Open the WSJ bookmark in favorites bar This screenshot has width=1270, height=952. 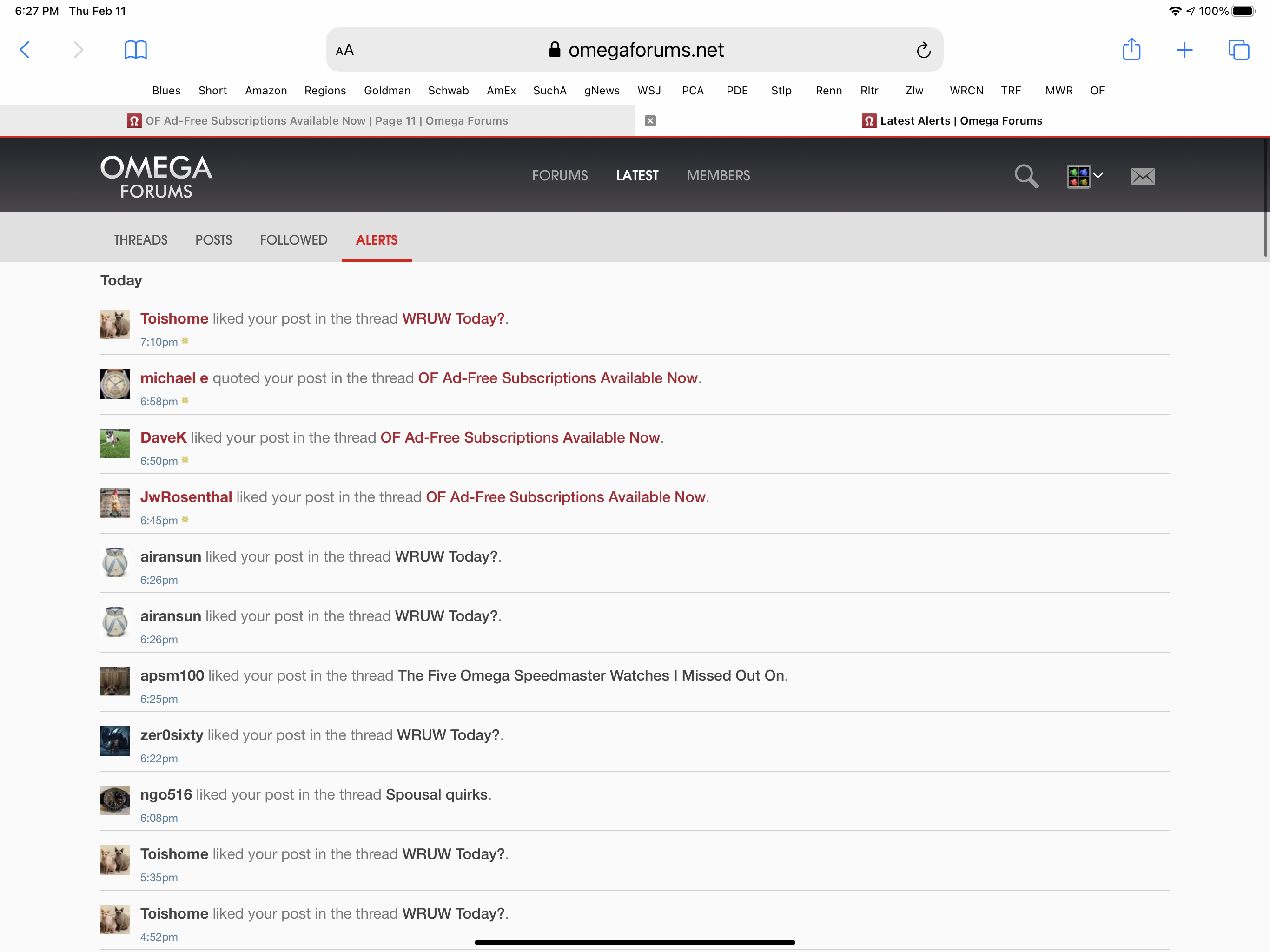tap(649, 91)
